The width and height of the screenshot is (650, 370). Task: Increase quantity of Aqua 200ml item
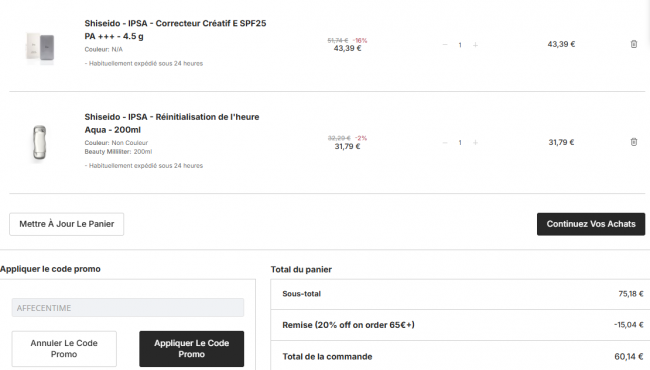coord(475,143)
